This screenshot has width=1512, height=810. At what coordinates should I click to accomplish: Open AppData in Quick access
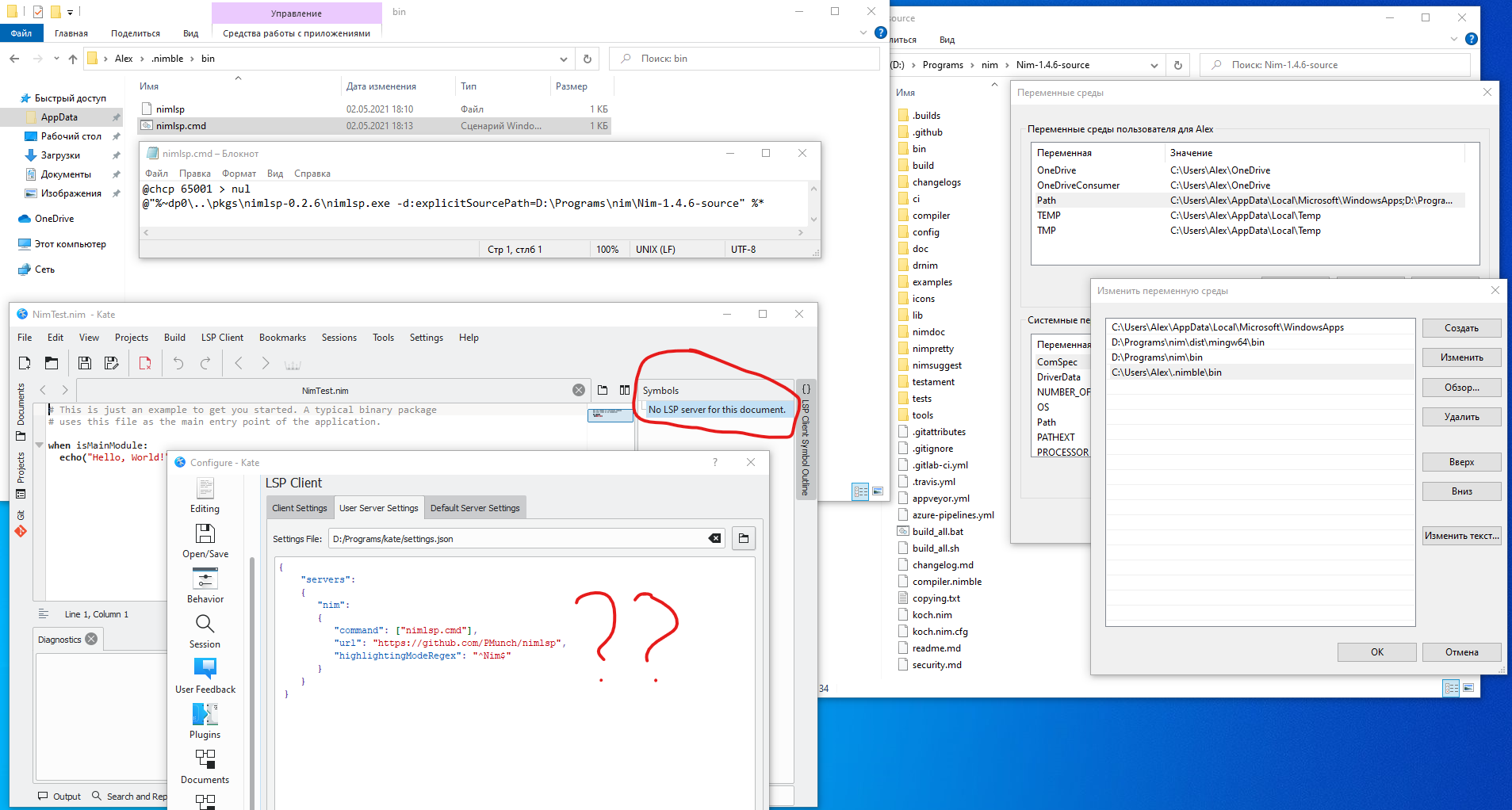pos(59,117)
